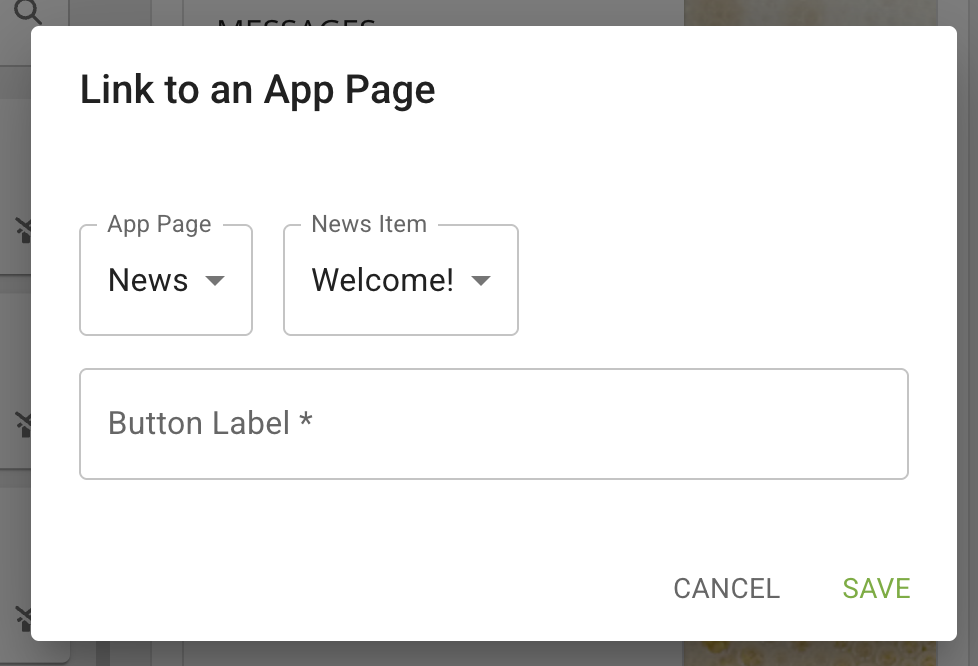Click the MESSAGES heading behind the dialog
Viewport: 978px width, 666px height.
point(297,20)
